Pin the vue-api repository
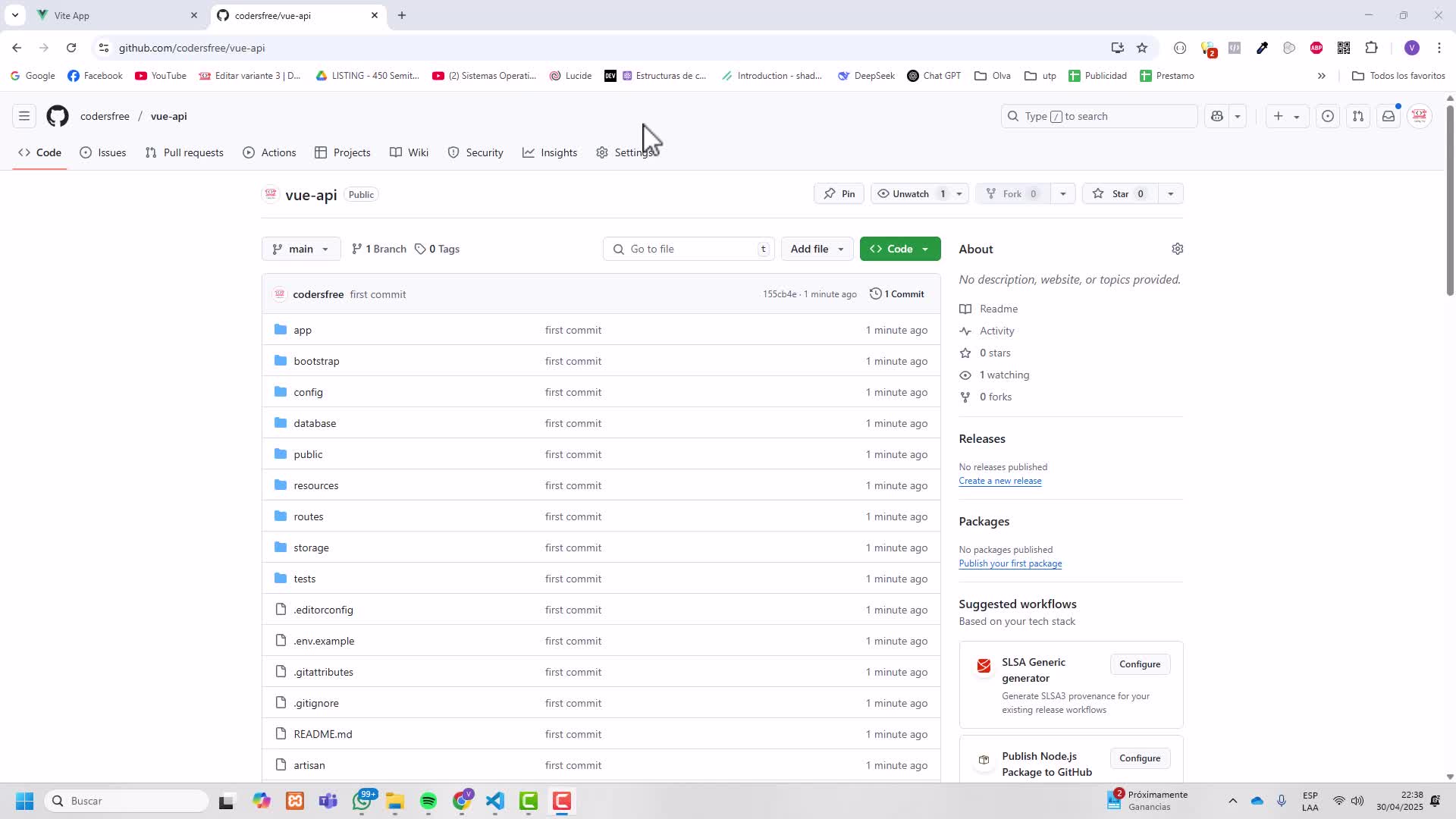1456x819 pixels. click(x=839, y=194)
